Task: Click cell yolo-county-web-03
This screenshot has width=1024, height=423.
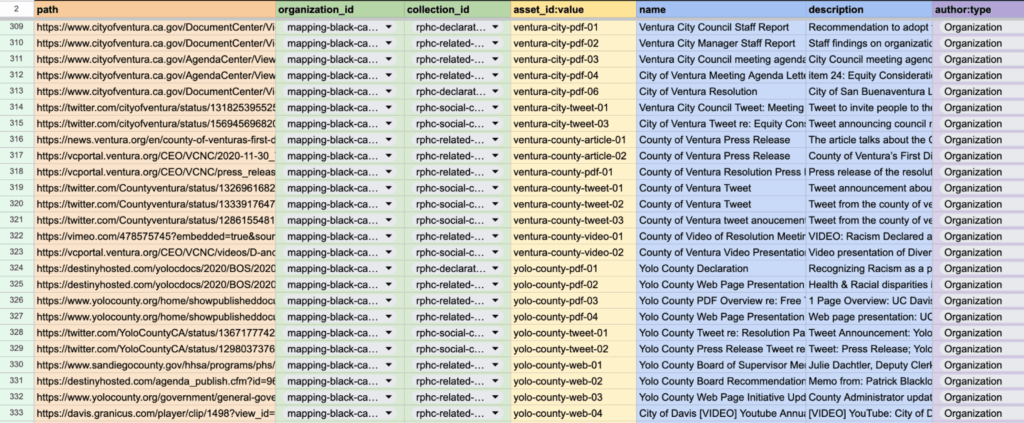Action: pos(573,398)
